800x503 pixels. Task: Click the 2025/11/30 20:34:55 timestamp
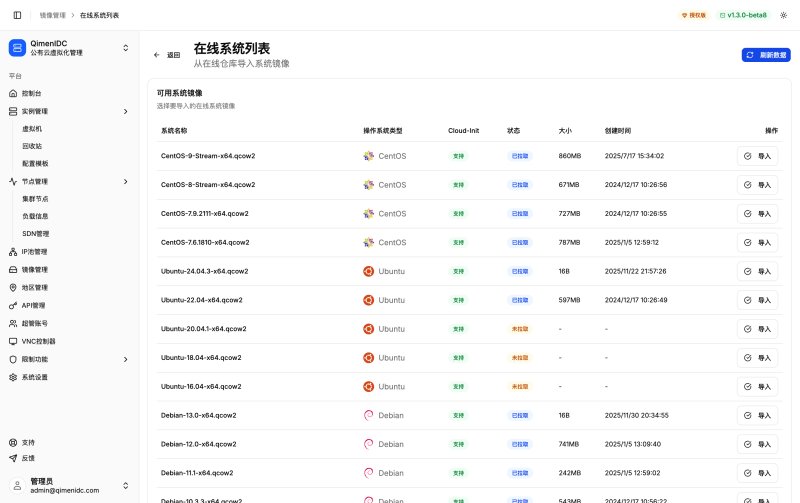tap(636, 416)
